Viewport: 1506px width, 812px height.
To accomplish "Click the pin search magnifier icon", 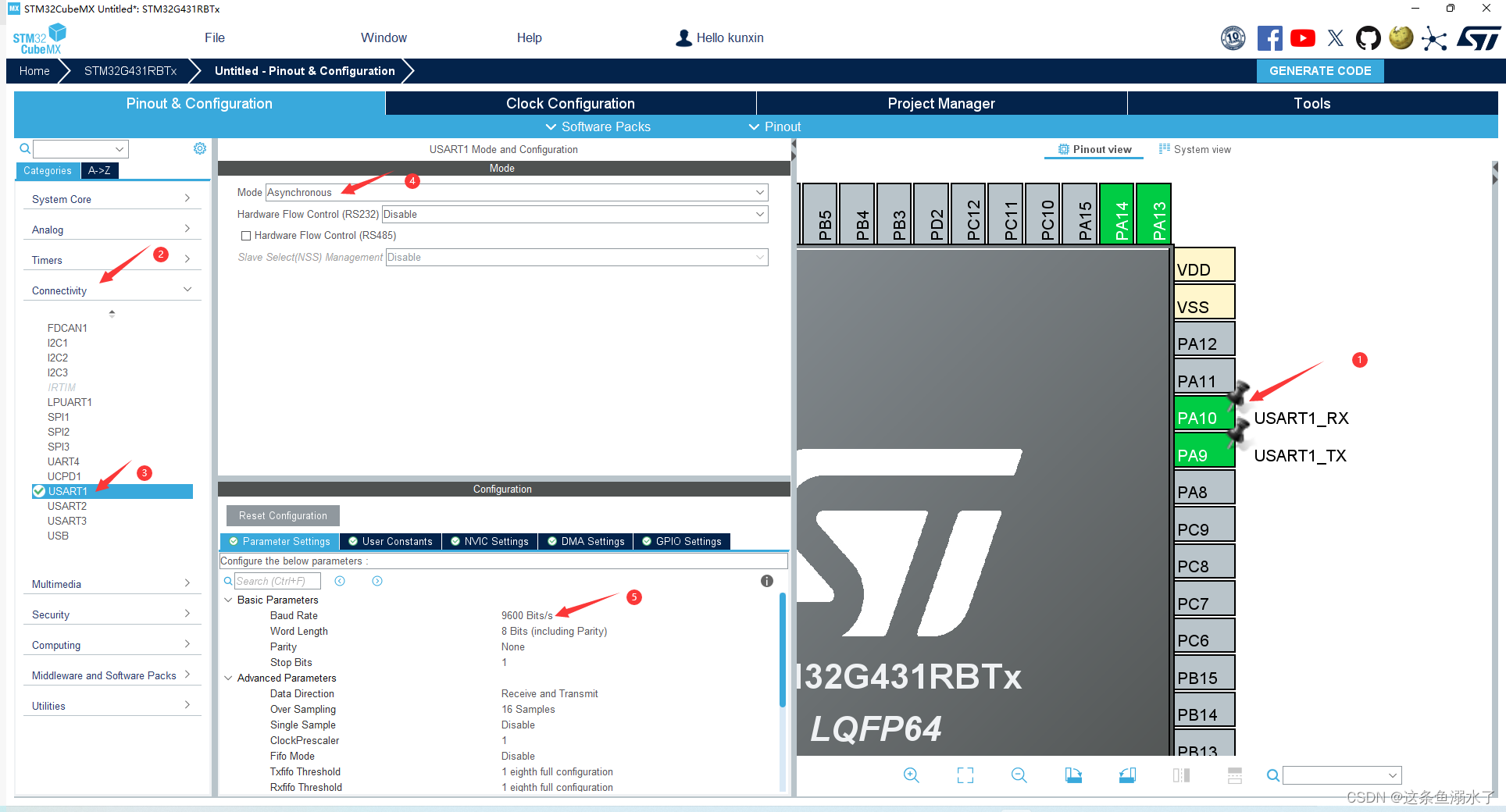I will pos(1272,775).
